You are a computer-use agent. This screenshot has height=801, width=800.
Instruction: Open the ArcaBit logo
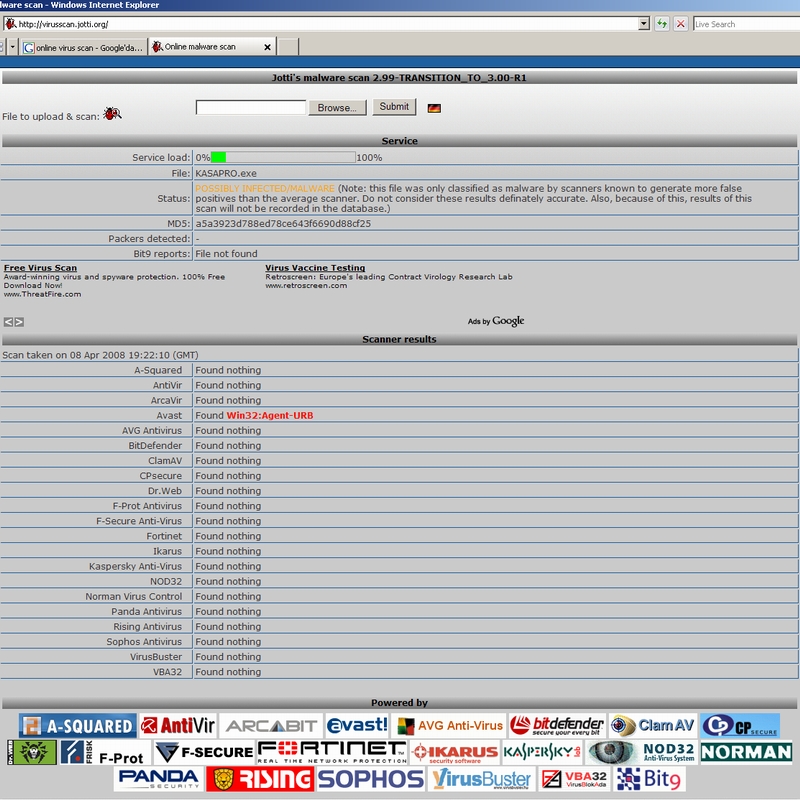click(271, 725)
